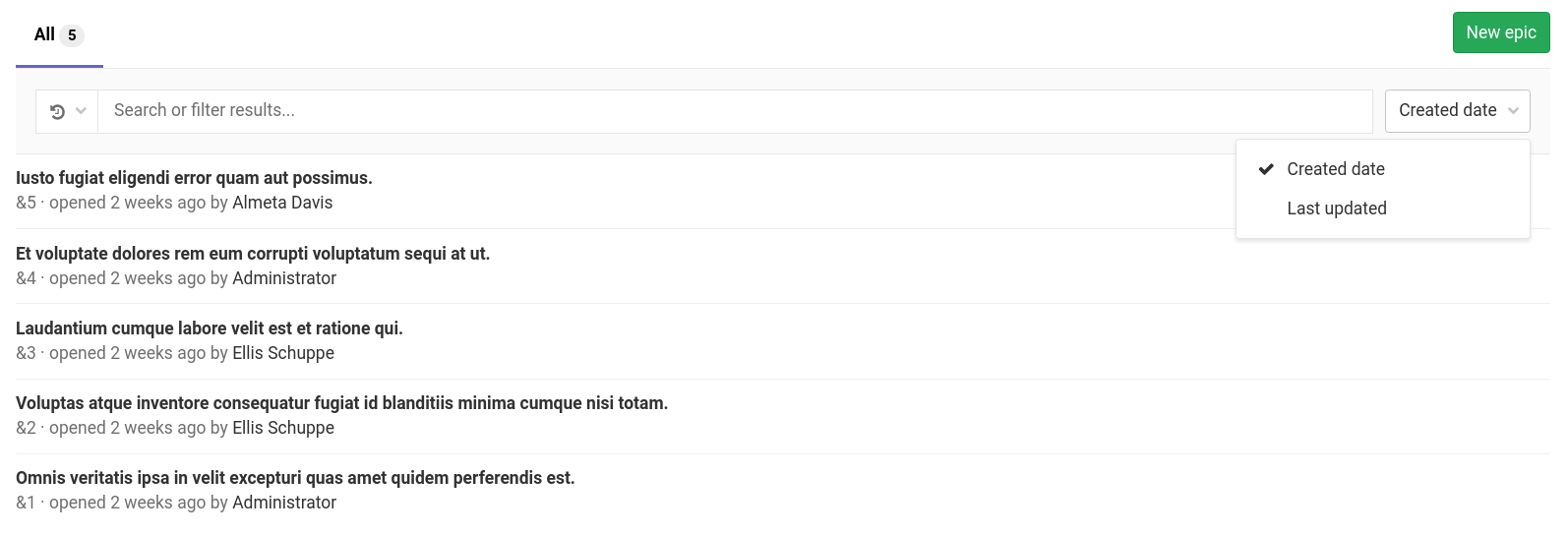Viewport: 1568px width, 536px height.
Task: Click Administrator author on epic &1
Action: pyautogui.click(x=284, y=503)
